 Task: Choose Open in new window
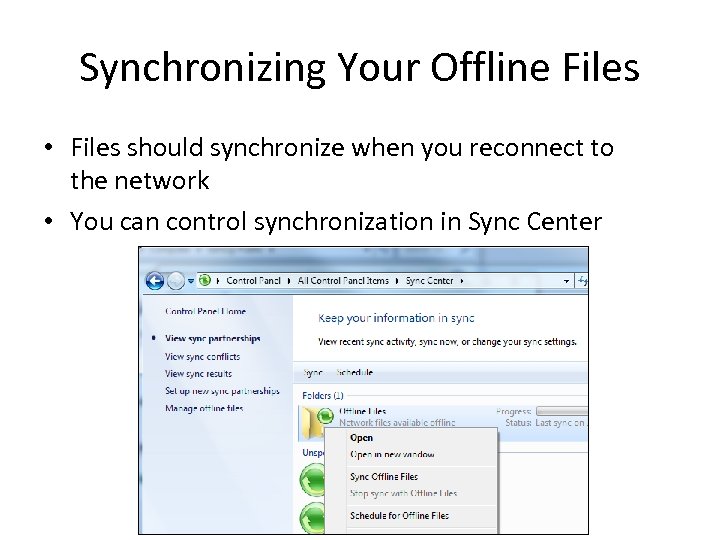pos(392,455)
